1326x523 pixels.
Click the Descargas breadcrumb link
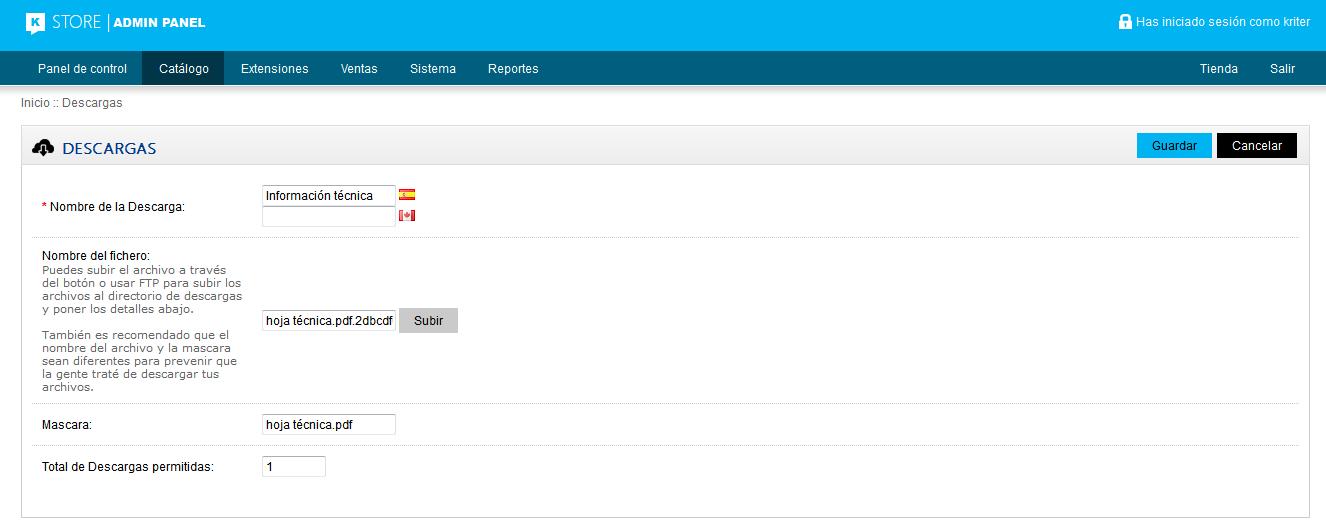click(92, 103)
